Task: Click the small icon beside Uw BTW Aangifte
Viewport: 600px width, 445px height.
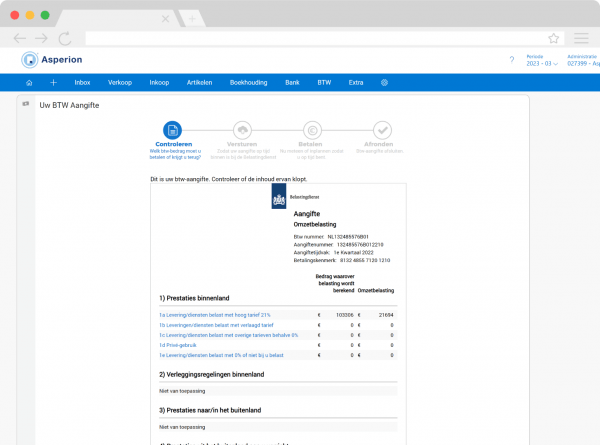Action: 26,104
